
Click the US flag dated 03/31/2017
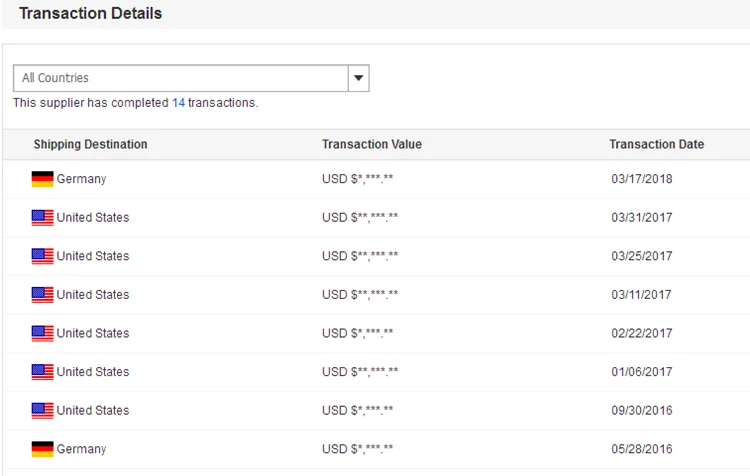coord(42,218)
